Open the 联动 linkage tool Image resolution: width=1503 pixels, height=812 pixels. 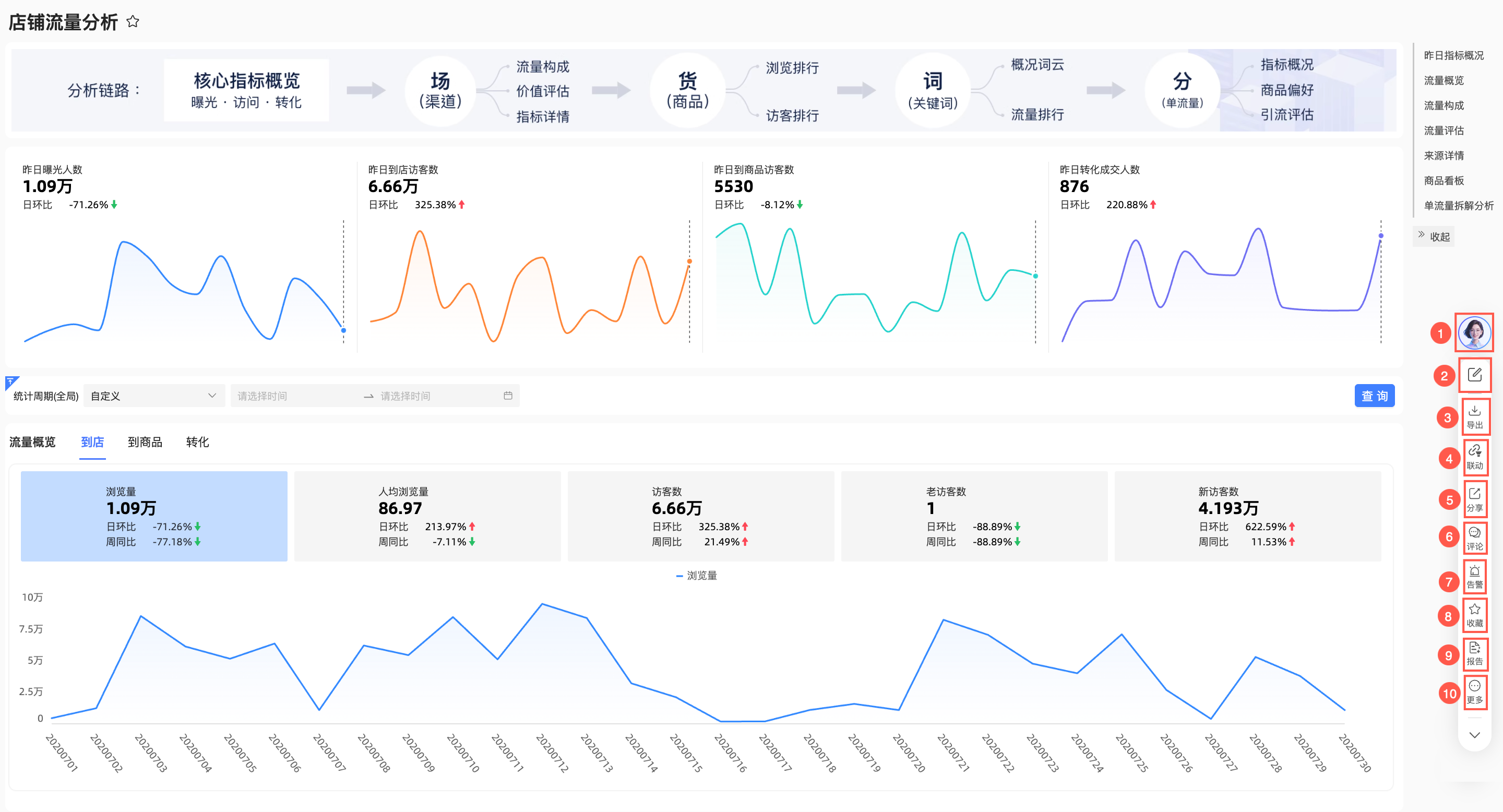(1474, 457)
